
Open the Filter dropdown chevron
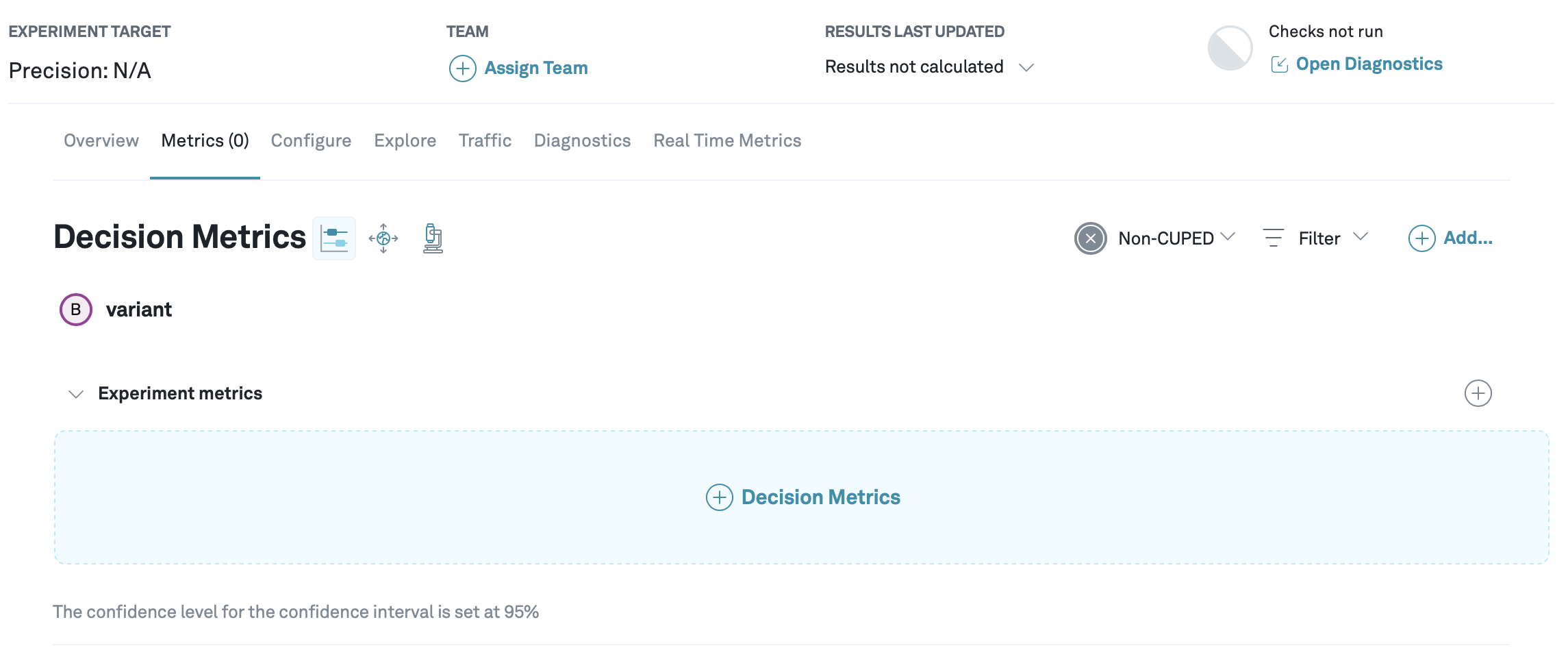pos(1363,238)
